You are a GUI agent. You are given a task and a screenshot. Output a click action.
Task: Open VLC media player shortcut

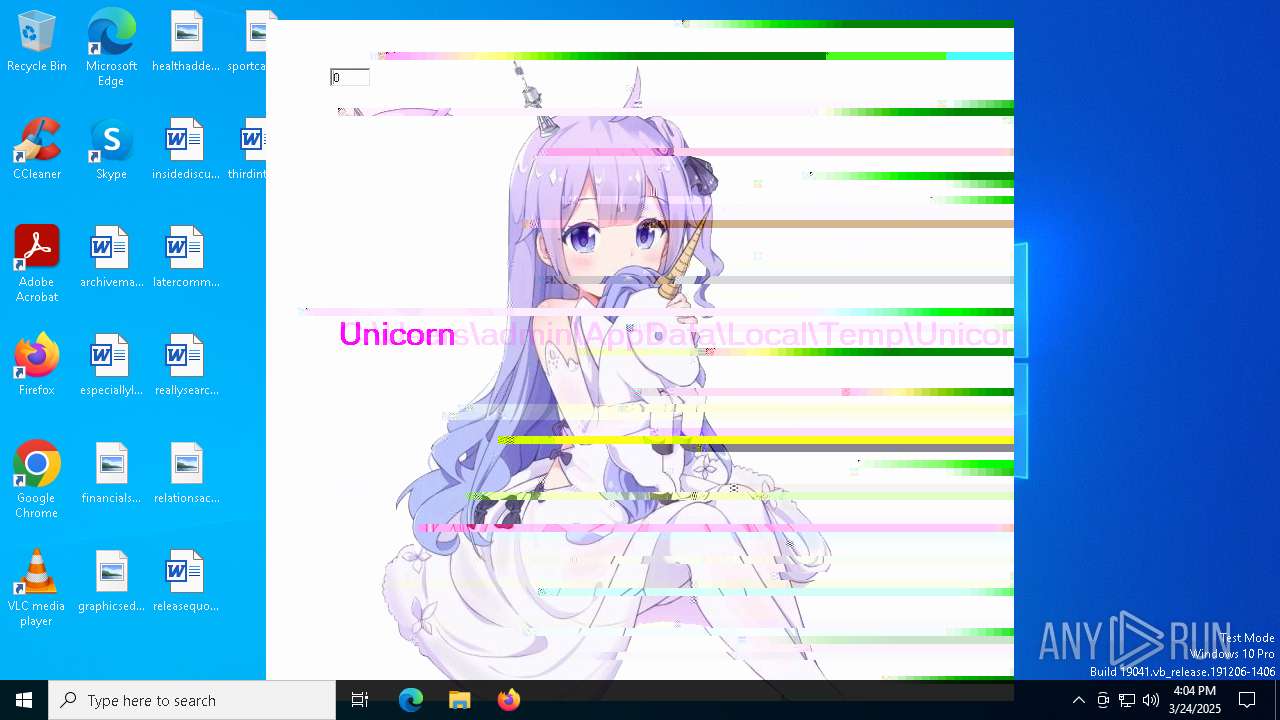pos(37,588)
